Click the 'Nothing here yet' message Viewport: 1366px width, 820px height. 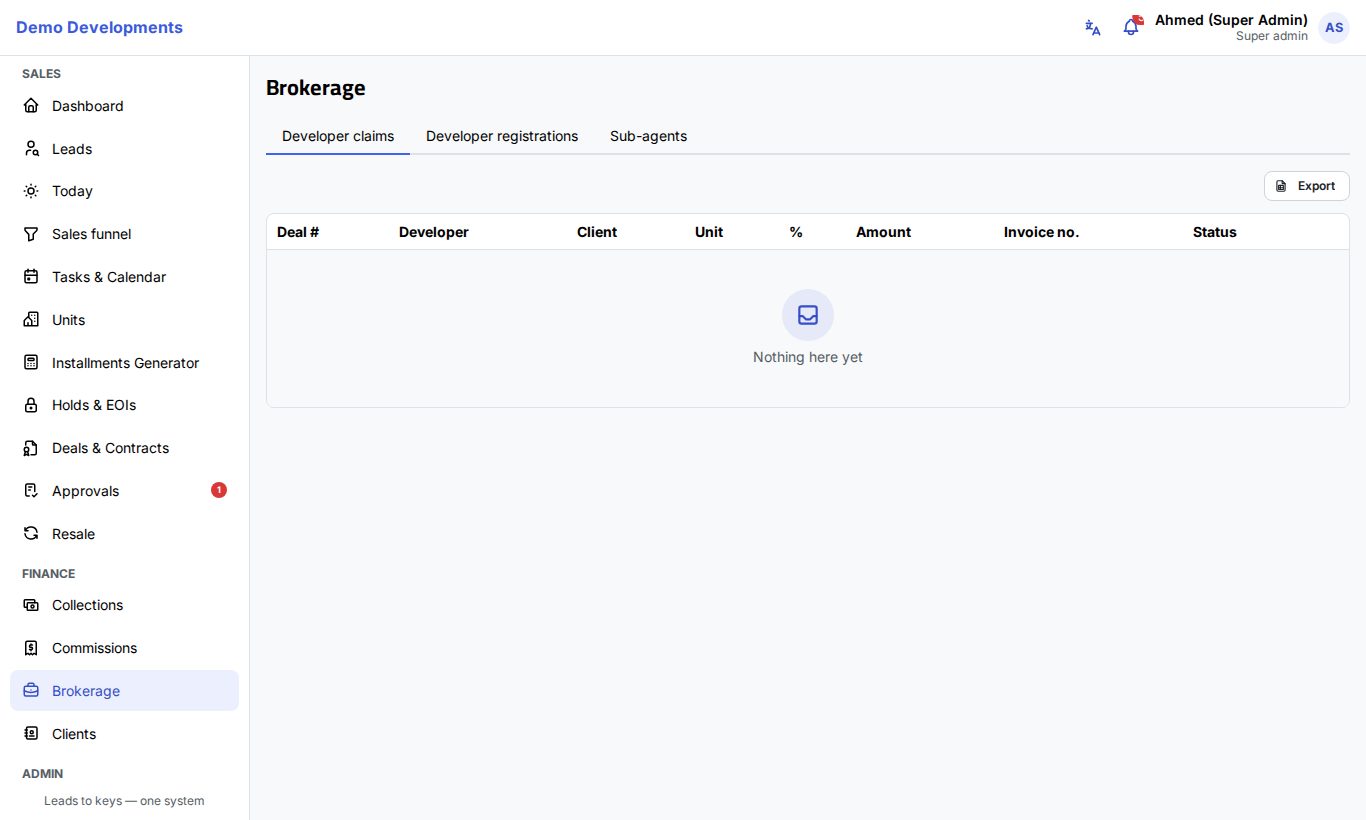808,357
